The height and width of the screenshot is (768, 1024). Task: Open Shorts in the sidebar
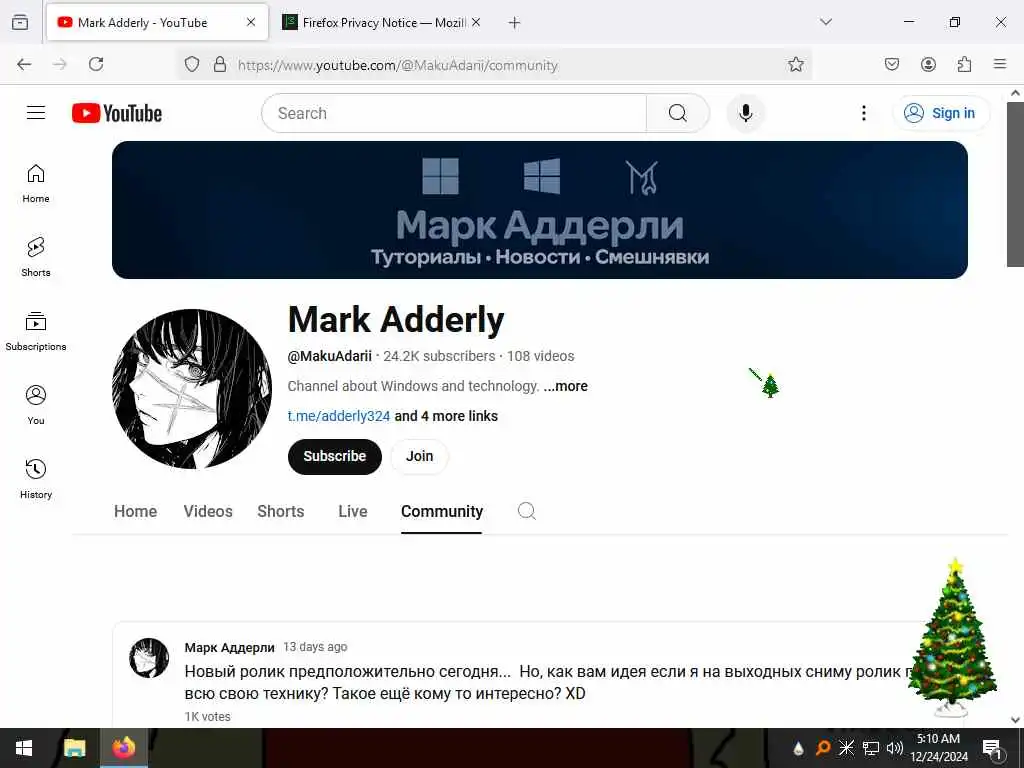pos(36,257)
